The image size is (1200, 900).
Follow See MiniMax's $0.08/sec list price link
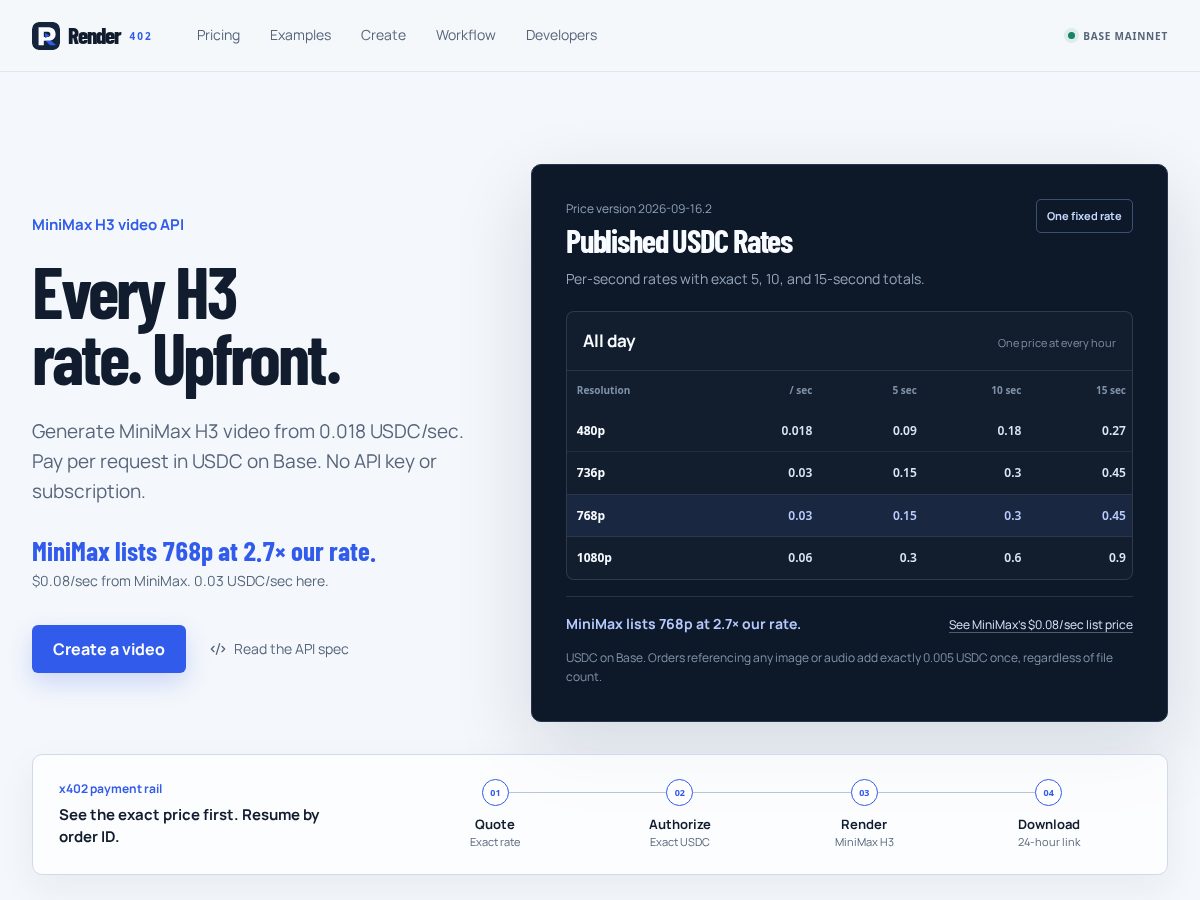click(1041, 625)
